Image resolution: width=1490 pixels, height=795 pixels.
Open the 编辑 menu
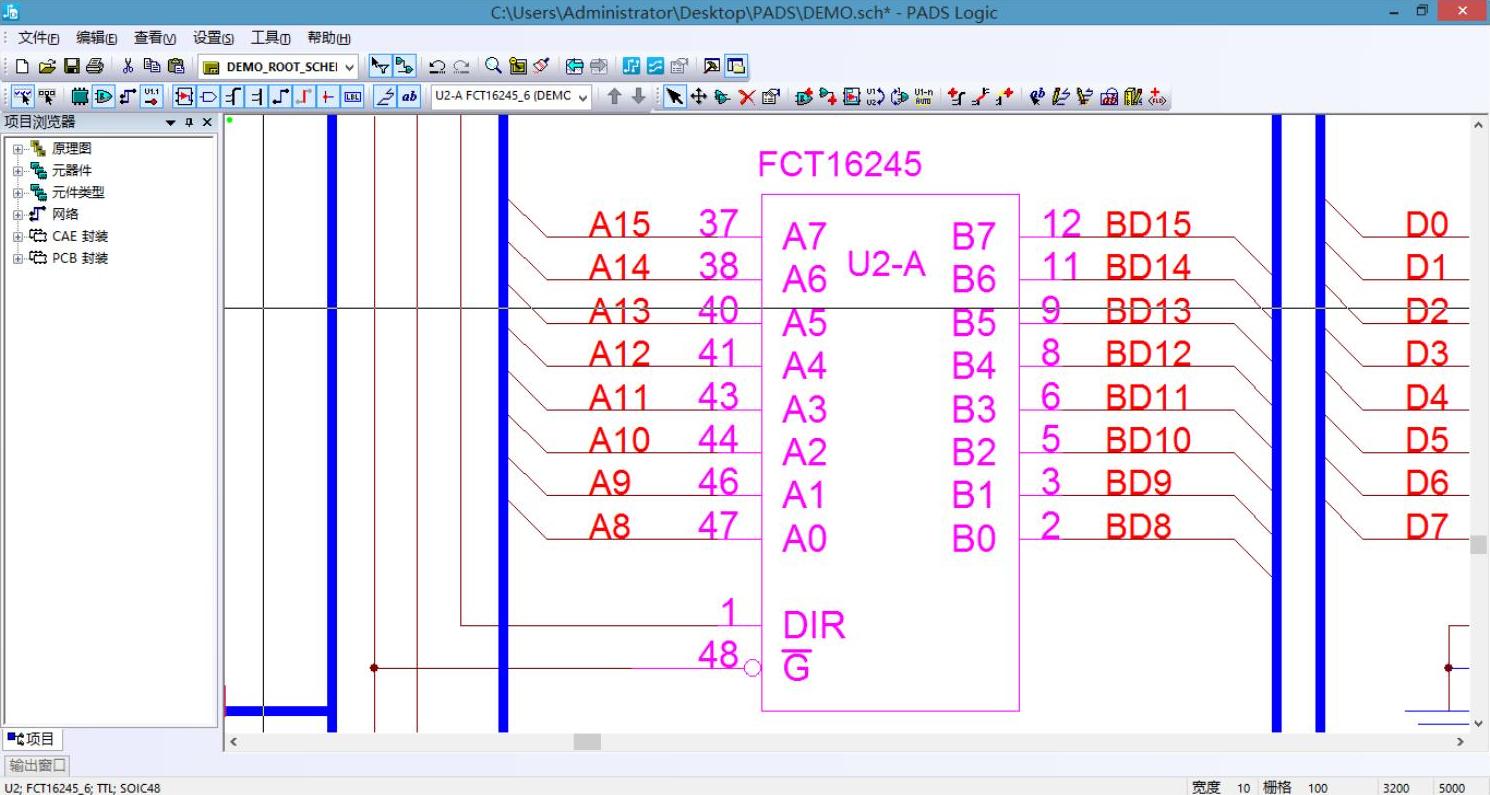click(x=97, y=38)
